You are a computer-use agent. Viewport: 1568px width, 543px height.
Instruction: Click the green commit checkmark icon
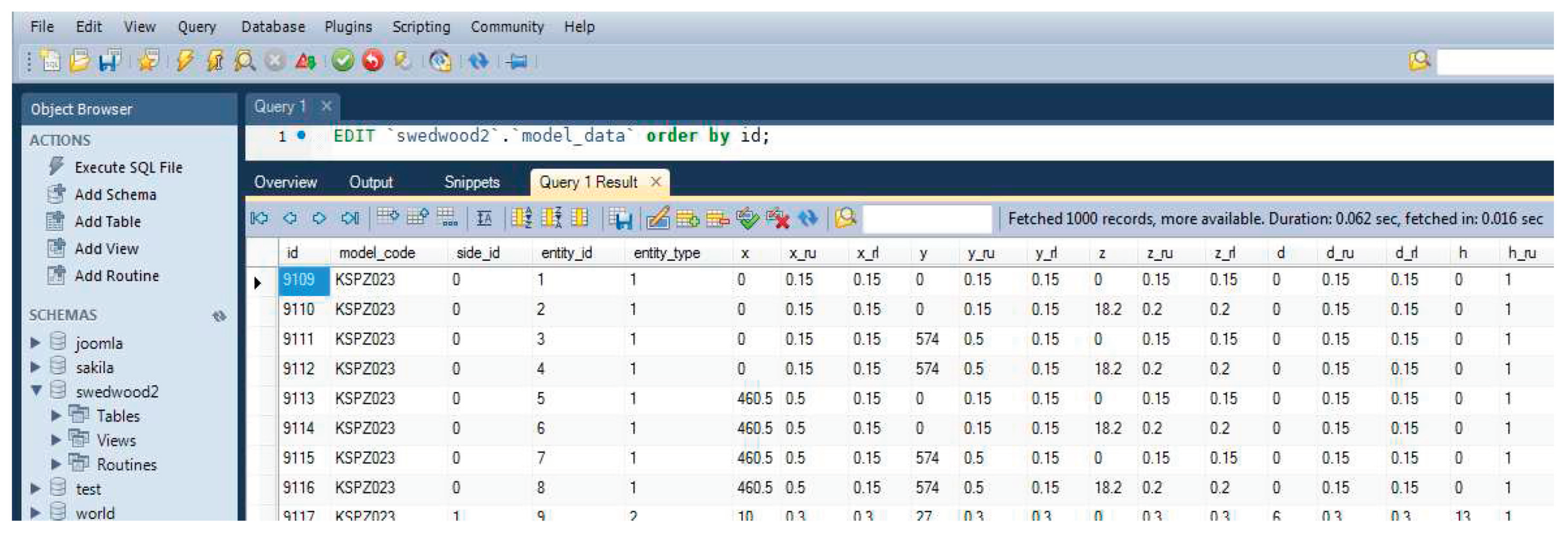[x=343, y=61]
